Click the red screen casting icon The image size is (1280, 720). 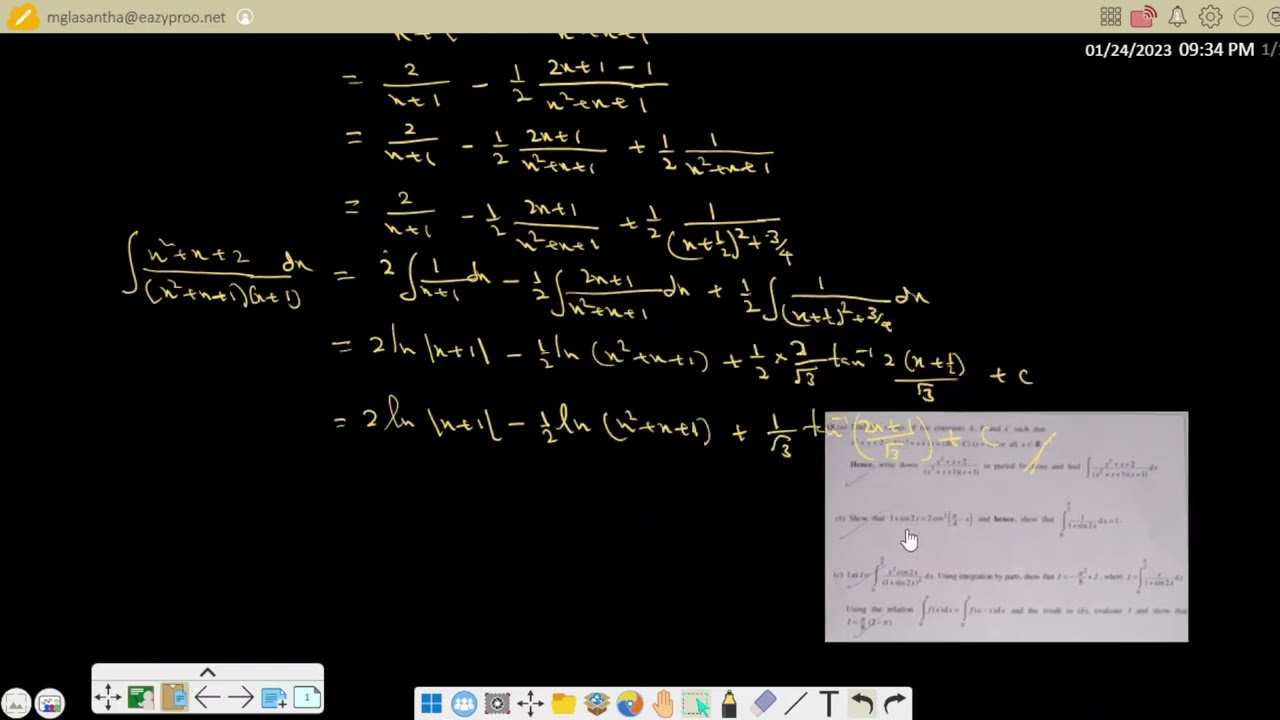[x=1144, y=17]
